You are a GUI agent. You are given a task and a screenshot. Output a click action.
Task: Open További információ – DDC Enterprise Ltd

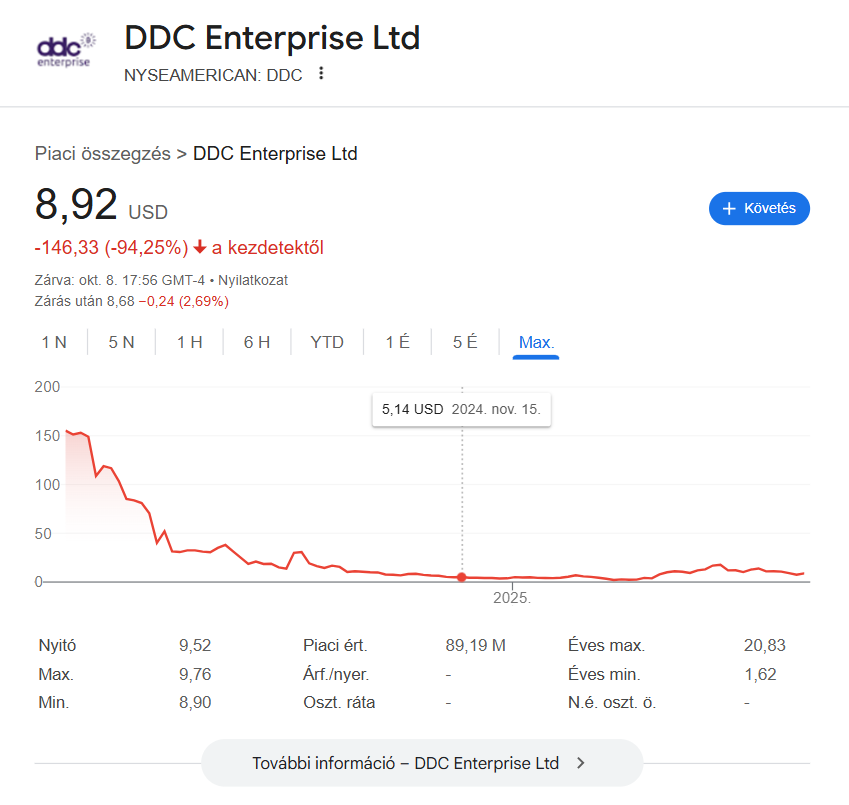pyautogui.click(x=421, y=763)
